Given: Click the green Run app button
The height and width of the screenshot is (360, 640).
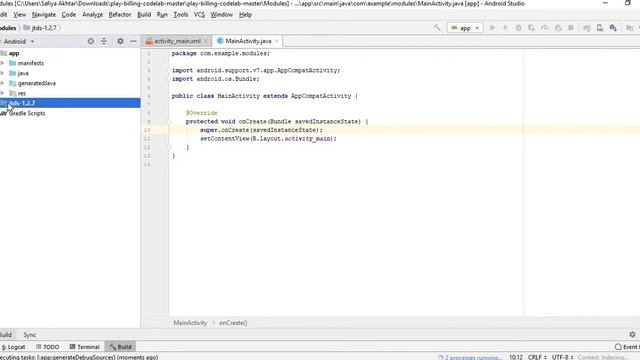Looking at the screenshot, I should (492, 28).
